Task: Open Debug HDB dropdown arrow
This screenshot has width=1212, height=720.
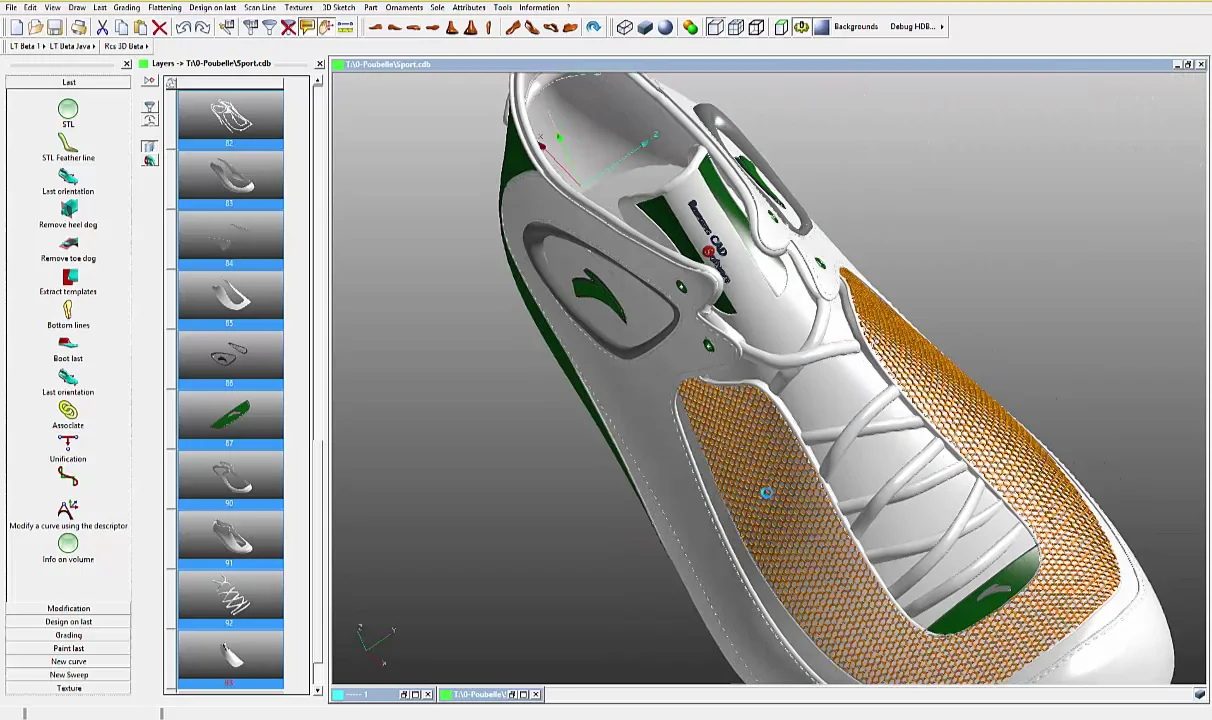Action: (943, 27)
